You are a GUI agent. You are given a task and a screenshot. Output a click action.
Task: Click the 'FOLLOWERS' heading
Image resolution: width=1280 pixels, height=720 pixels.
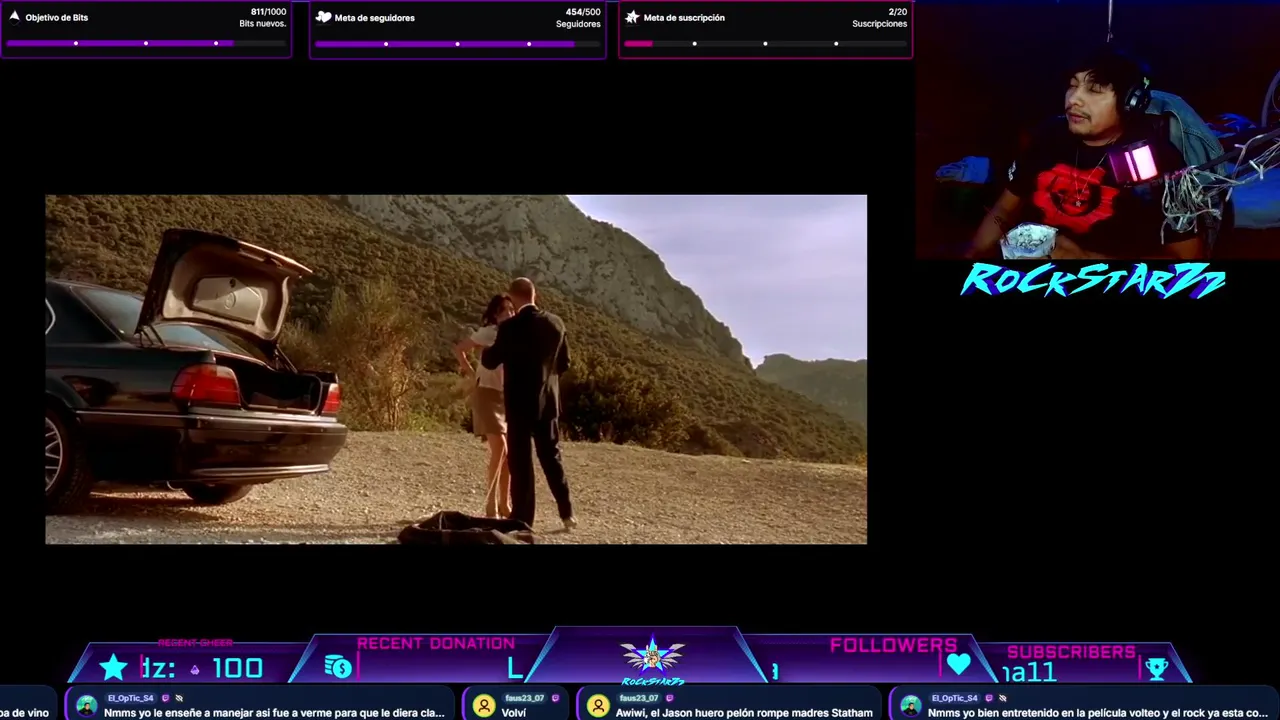tap(893, 645)
